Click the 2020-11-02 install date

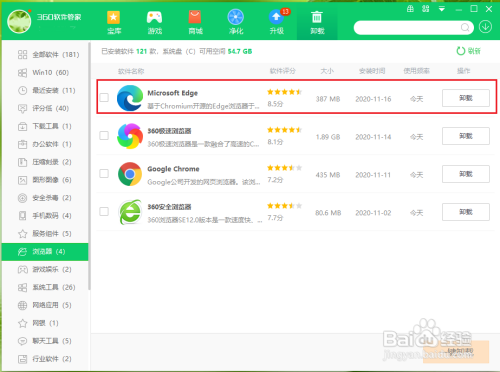(x=373, y=213)
